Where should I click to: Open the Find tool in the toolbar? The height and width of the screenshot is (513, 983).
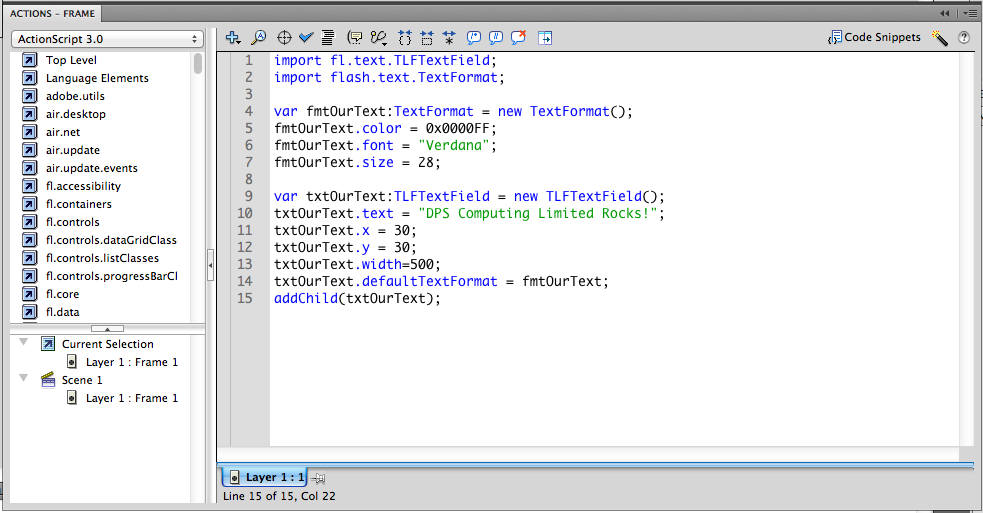point(258,38)
